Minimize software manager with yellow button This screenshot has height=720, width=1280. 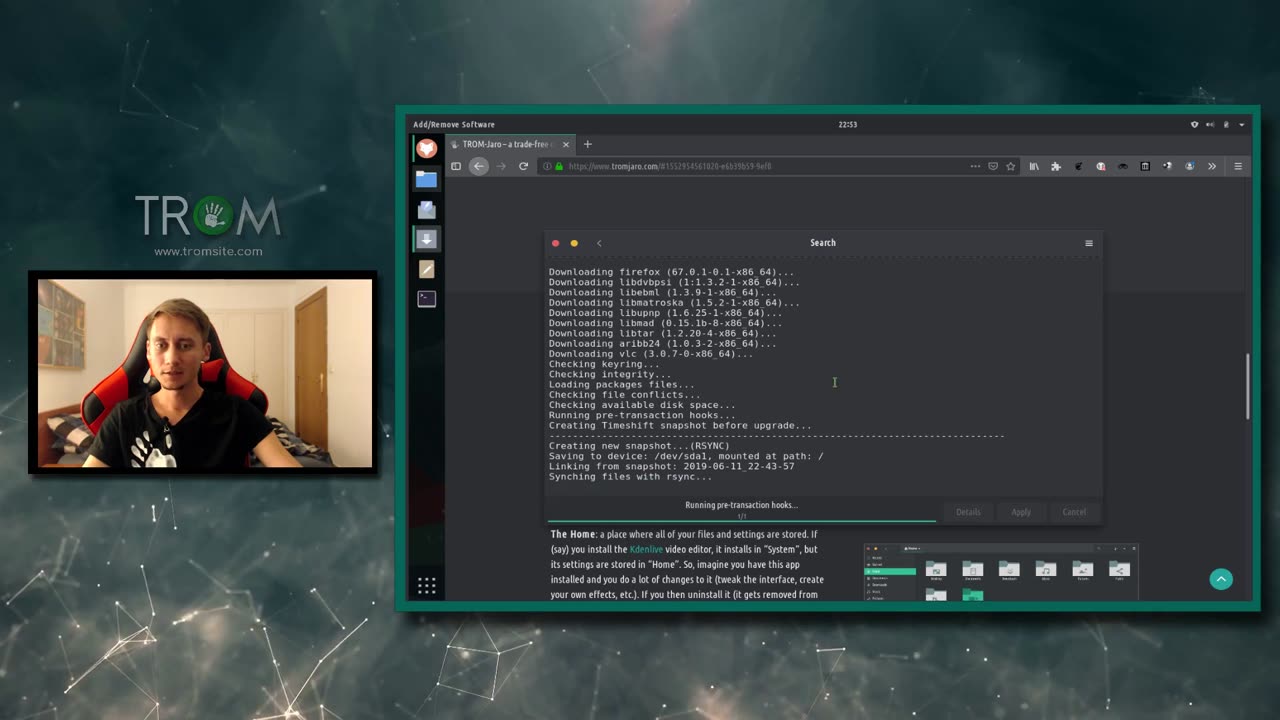click(574, 243)
